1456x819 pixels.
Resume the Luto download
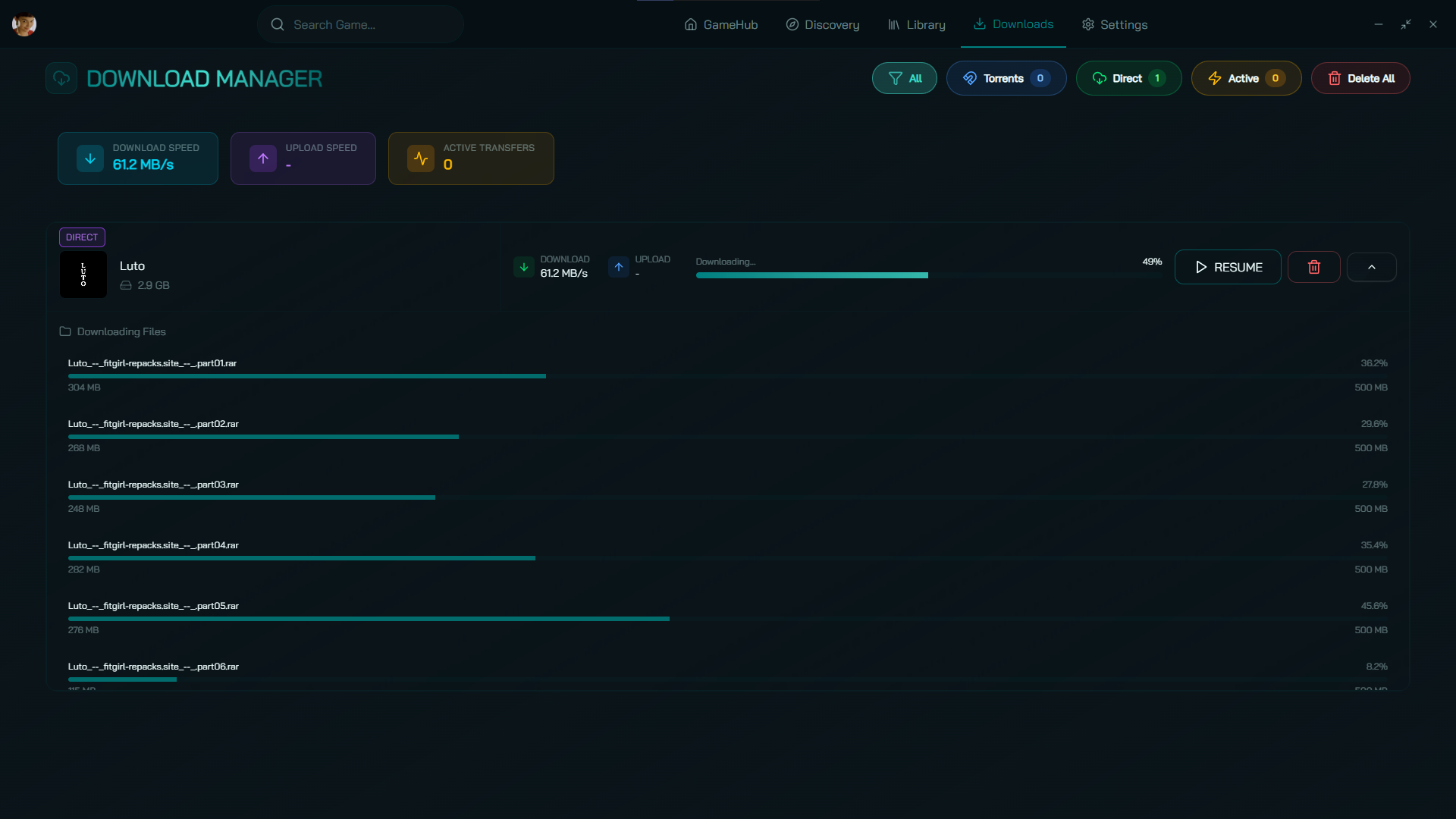[x=1228, y=267]
